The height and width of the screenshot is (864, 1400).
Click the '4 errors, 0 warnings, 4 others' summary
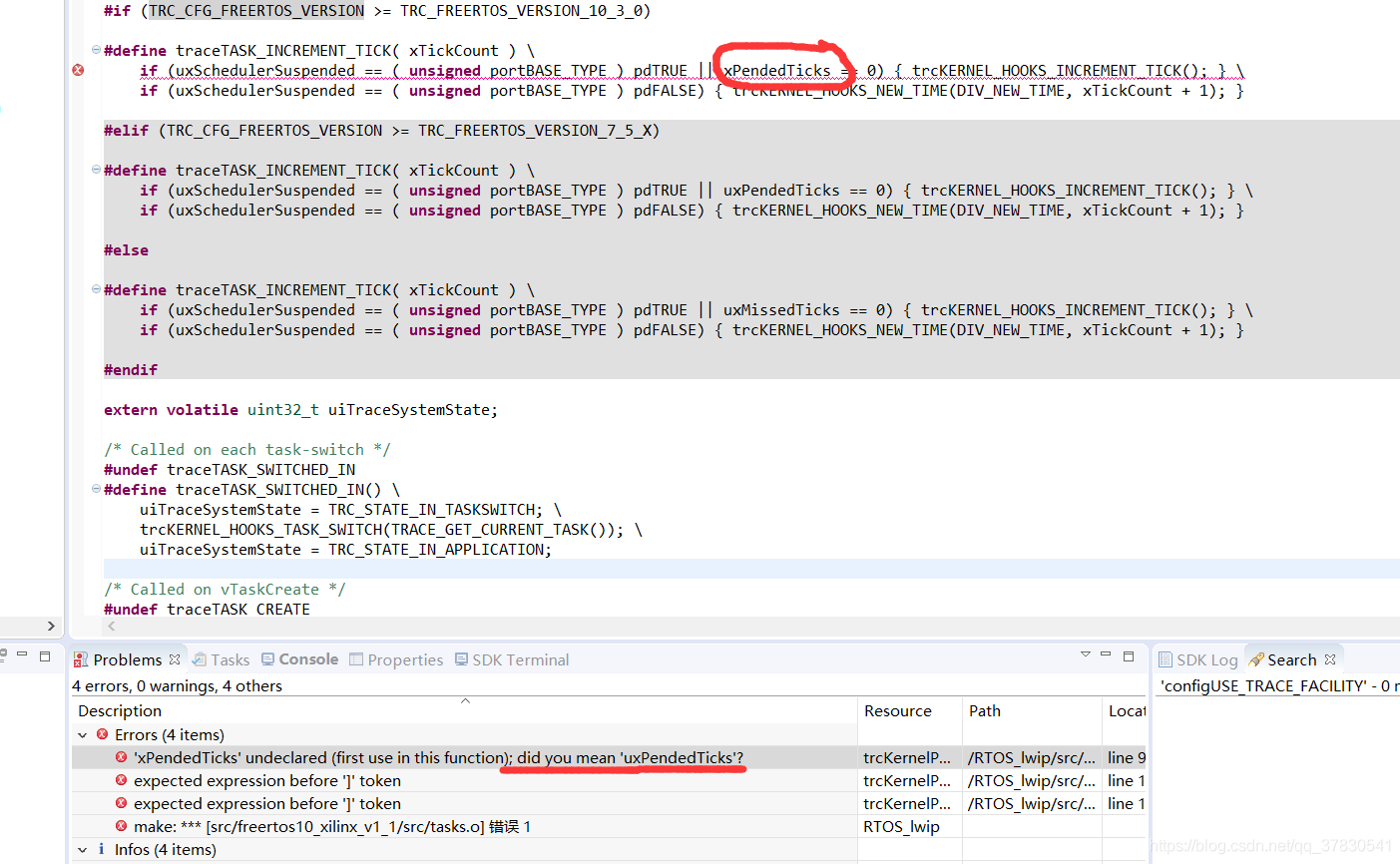point(177,685)
